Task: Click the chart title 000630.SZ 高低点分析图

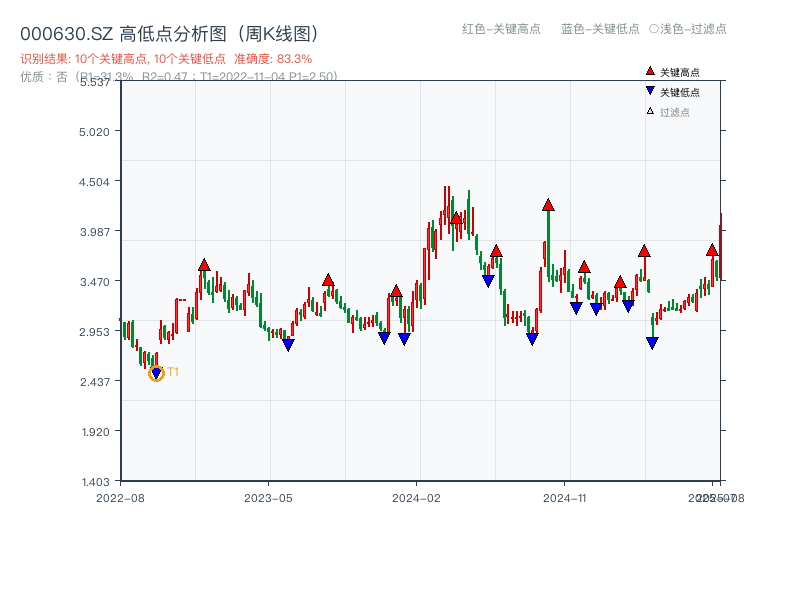Action: point(170,34)
